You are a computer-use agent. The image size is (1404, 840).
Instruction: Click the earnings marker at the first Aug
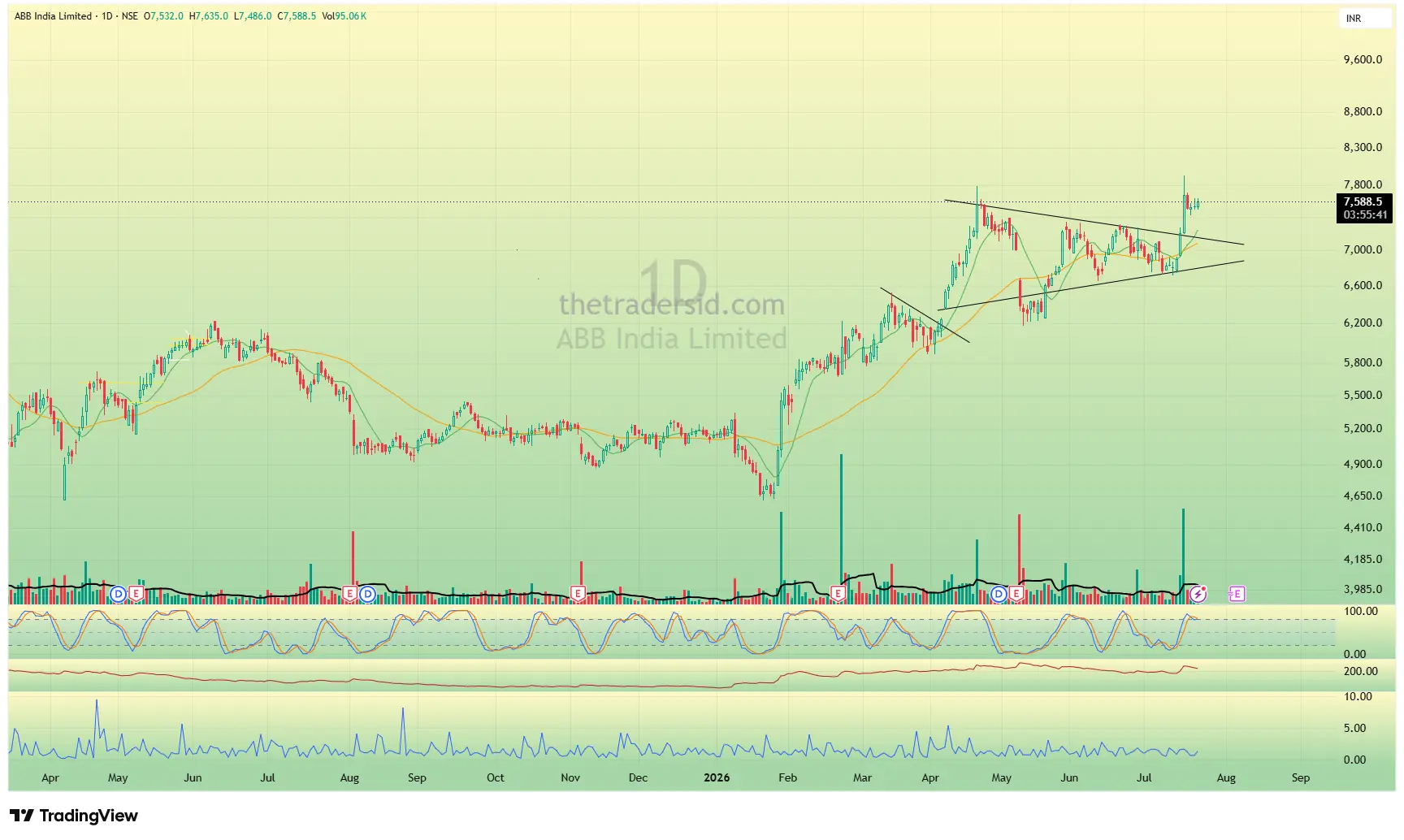[x=350, y=594]
